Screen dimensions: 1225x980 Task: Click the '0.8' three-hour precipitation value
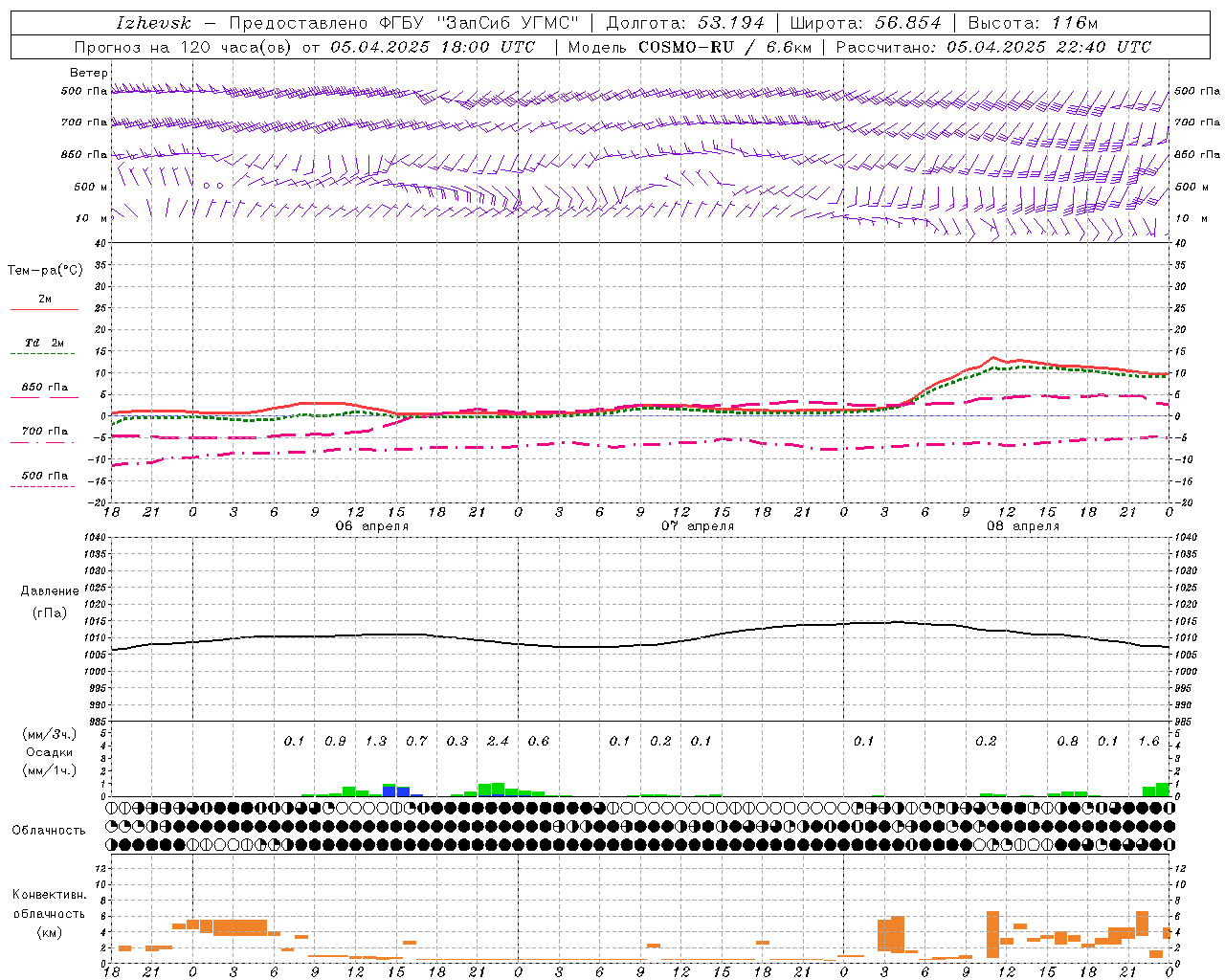1067,742
